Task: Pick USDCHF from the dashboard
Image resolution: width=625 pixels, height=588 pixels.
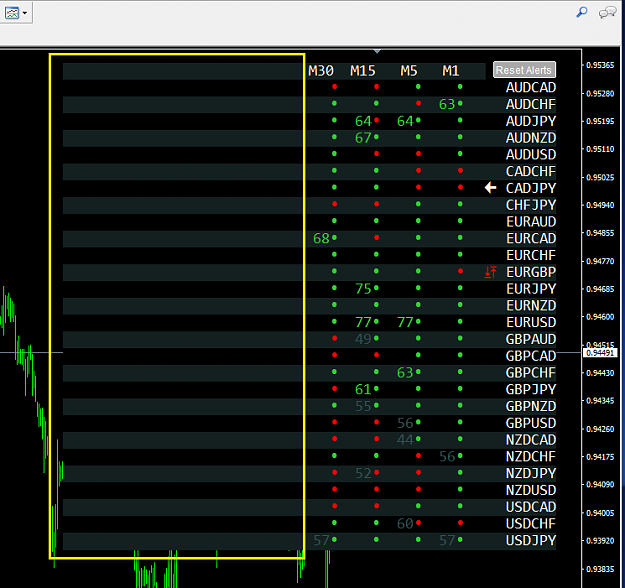Action: [531, 523]
